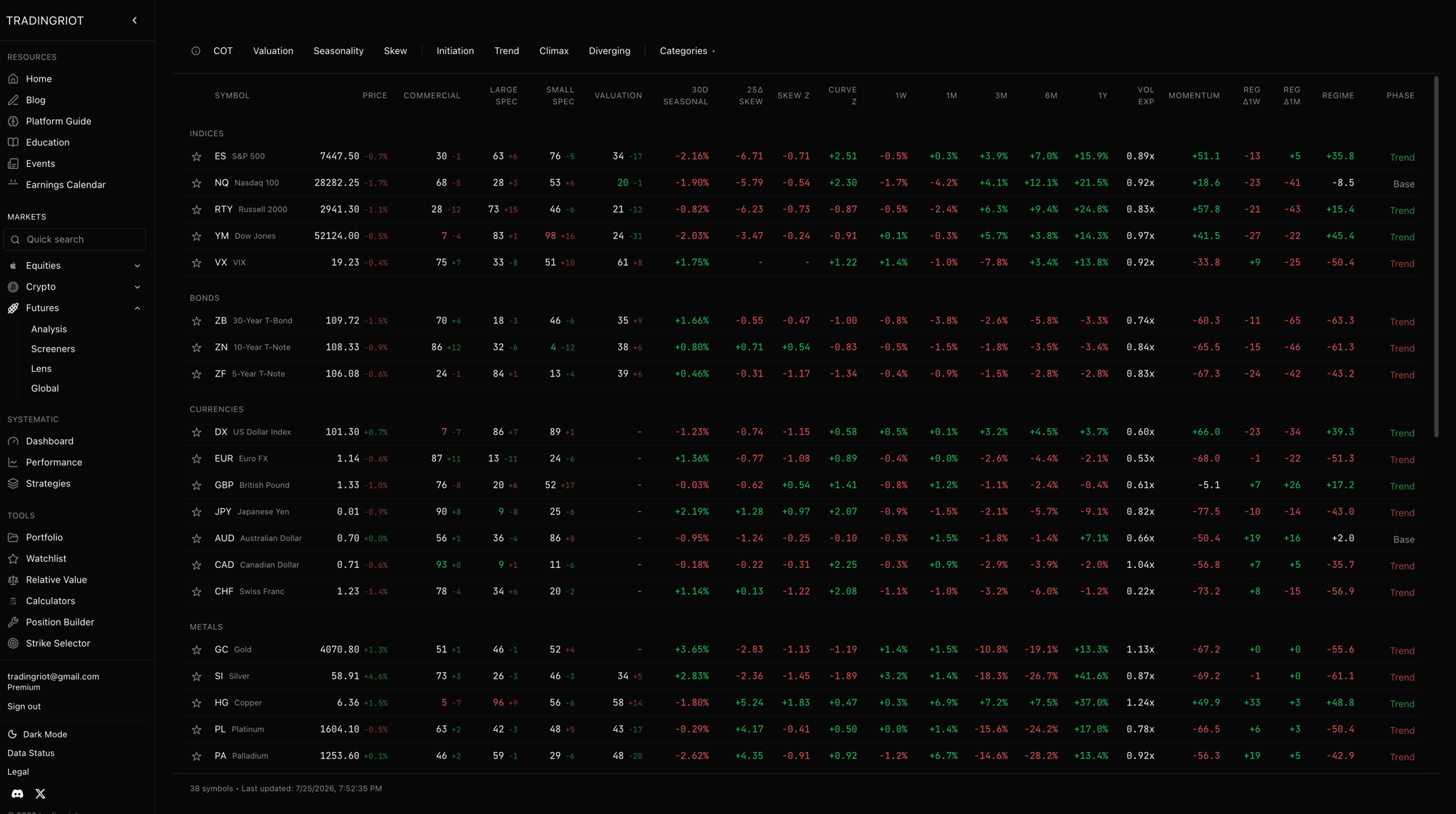The width and height of the screenshot is (1456, 814).
Task: Open Futures Lens submenu item
Action: point(41,368)
